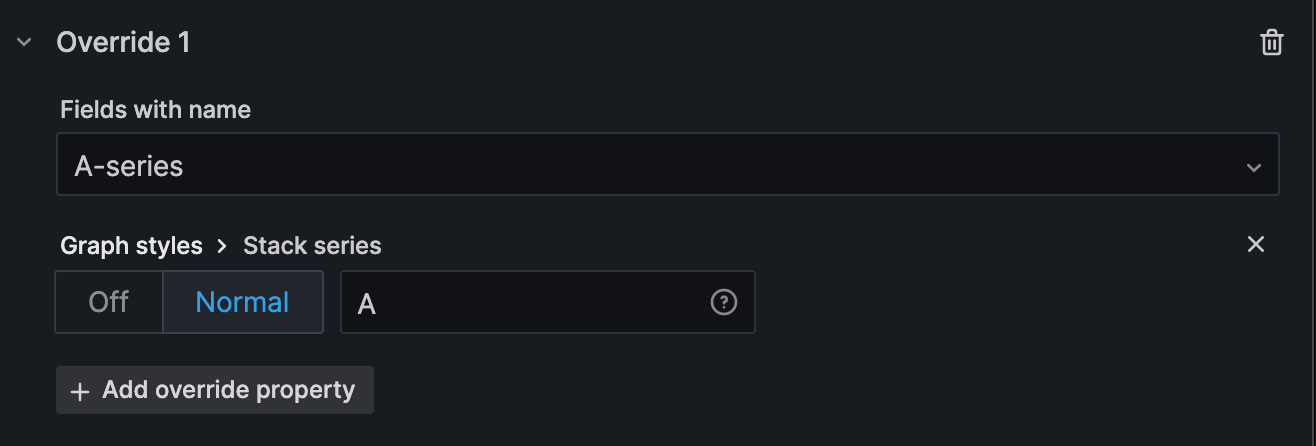This screenshot has height=446, width=1316.
Task: Remove the Stack series property with X
Action: click(x=1256, y=245)
